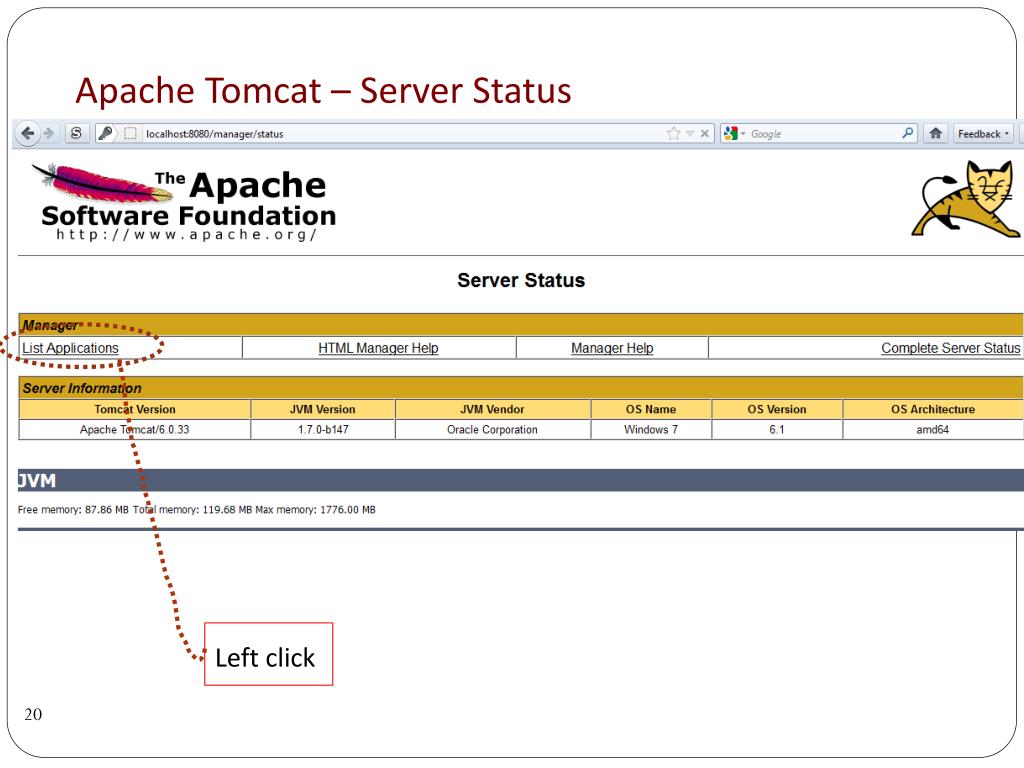This screenshot has height=768, width=1024.
Task: Click the browser Forward arrow button
Action: [49, 133]
